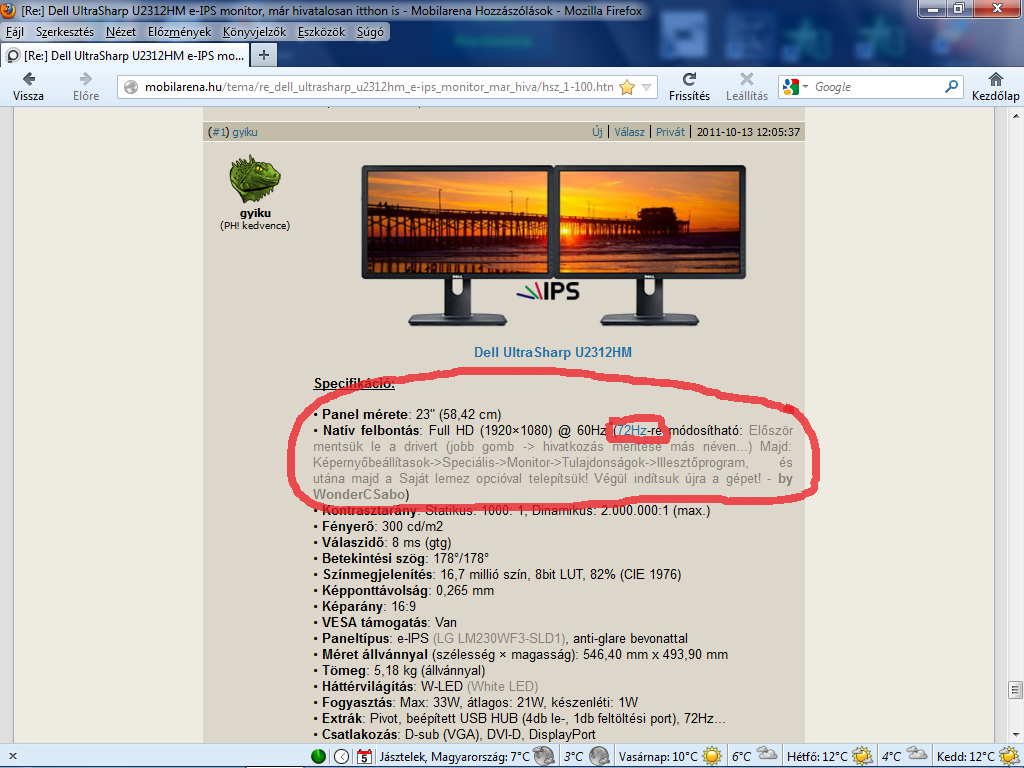
Task: Click the Válasz reply link
Action: pos(629,132)
